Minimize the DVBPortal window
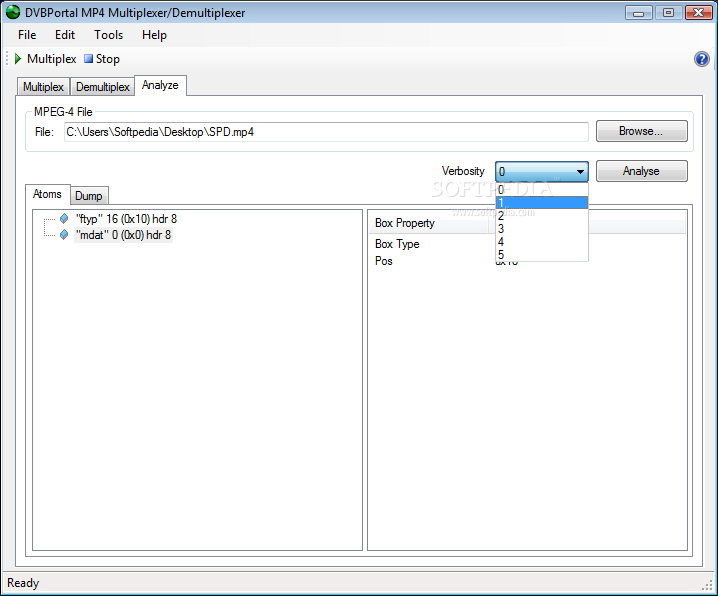The height and width of the screenshot is (596, 718). point(638,13)
